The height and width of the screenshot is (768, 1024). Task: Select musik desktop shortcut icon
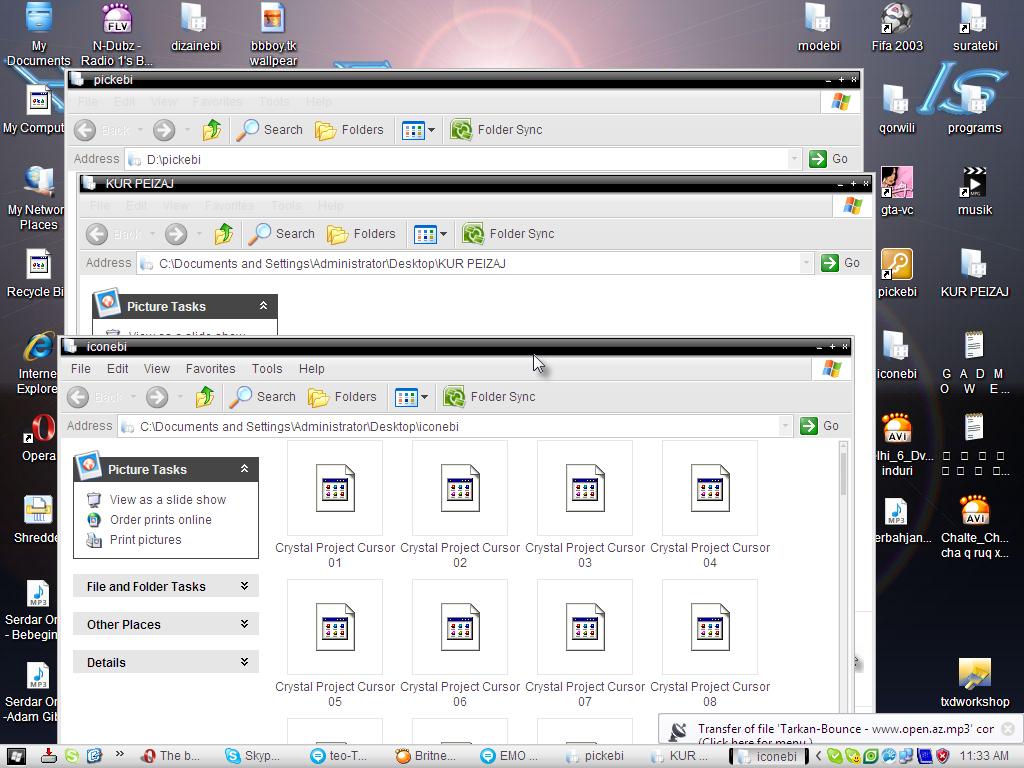(974, 191)
